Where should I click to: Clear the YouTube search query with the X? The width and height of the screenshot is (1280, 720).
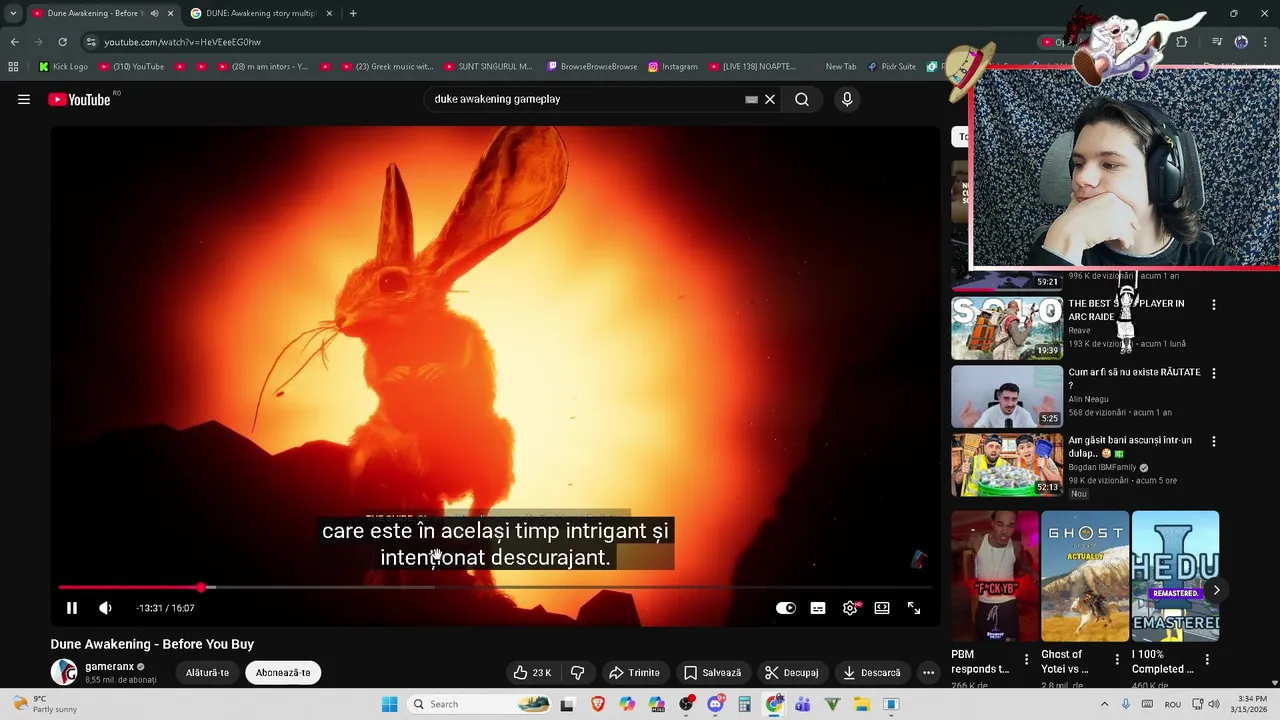coord(770,99)
